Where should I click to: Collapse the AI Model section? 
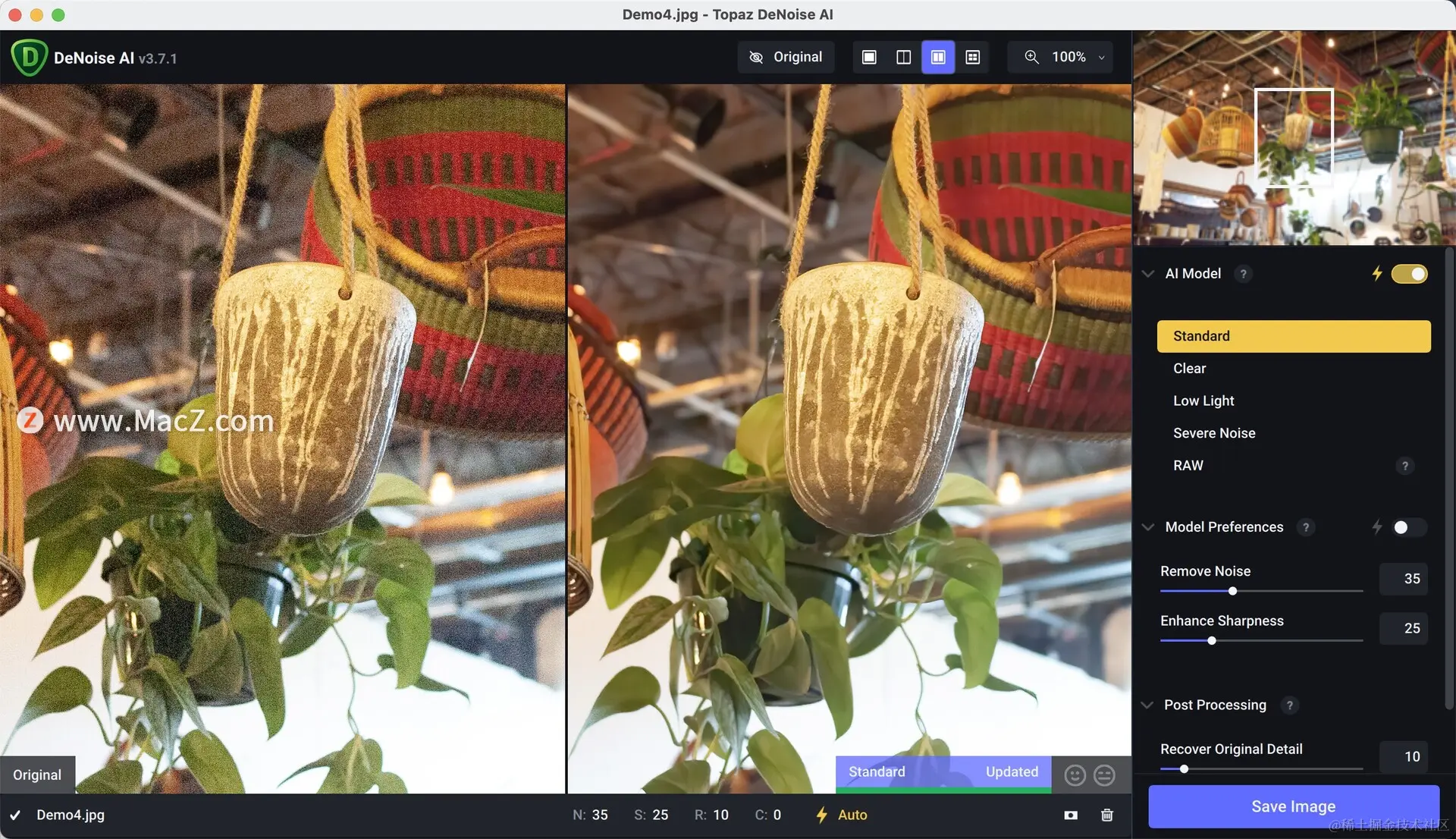[x=1148, y=274]
